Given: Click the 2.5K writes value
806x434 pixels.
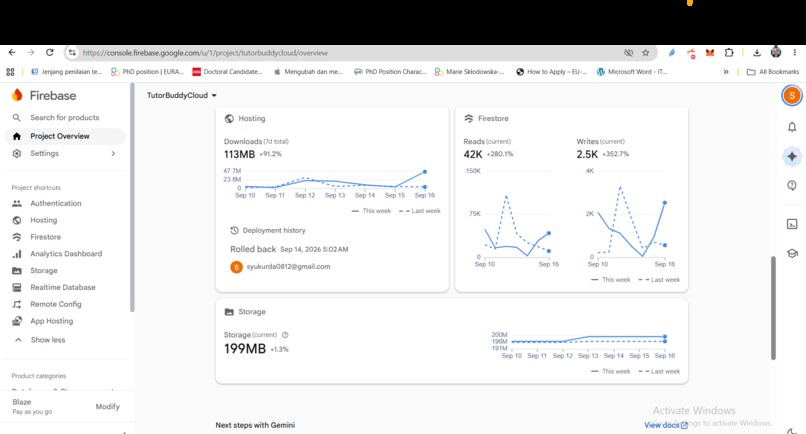Looking at the screenshot, I should (x=587, y=154).
